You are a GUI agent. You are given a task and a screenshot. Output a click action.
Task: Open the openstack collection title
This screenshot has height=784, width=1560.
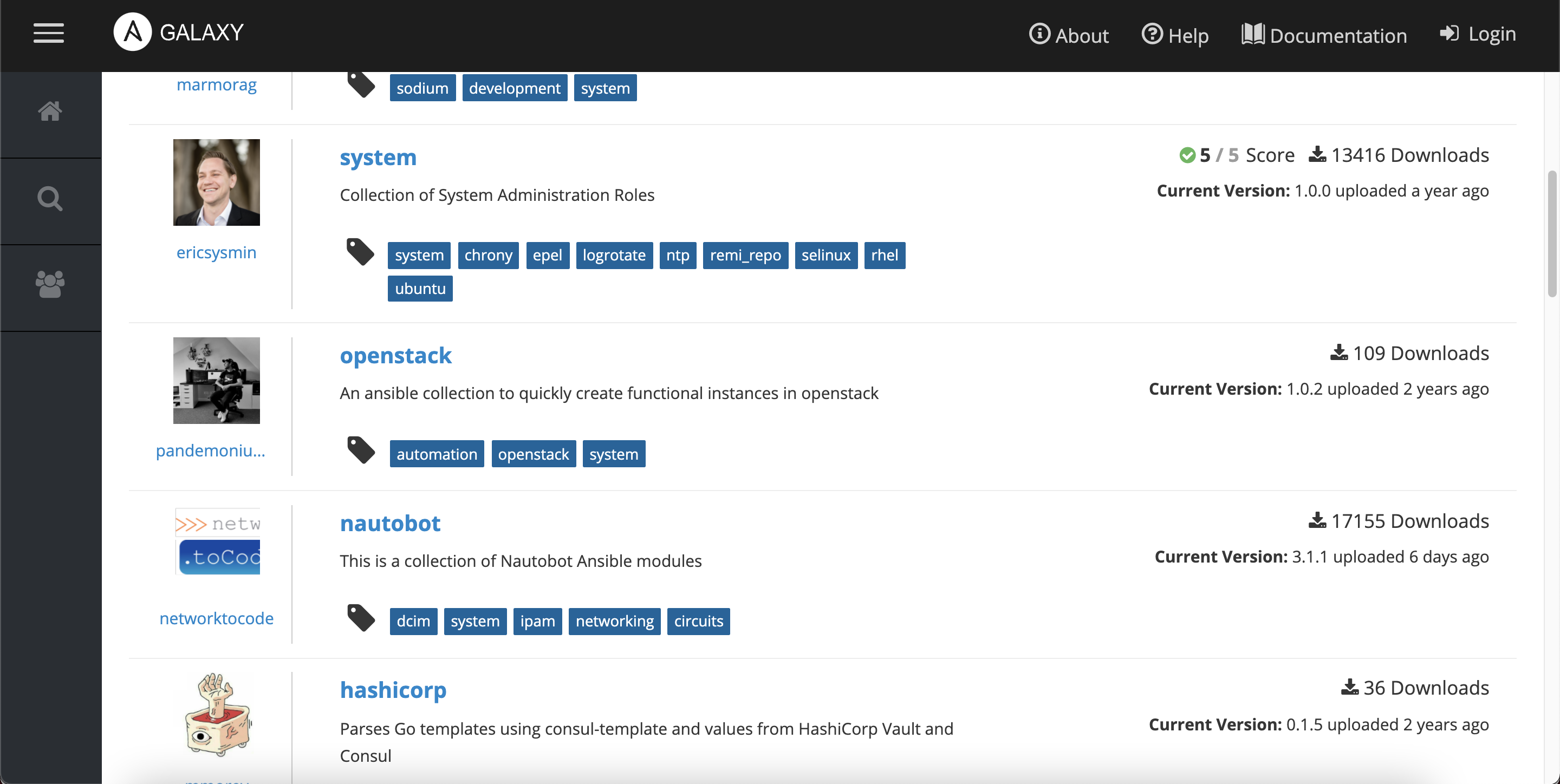click(x=395, y=355)
